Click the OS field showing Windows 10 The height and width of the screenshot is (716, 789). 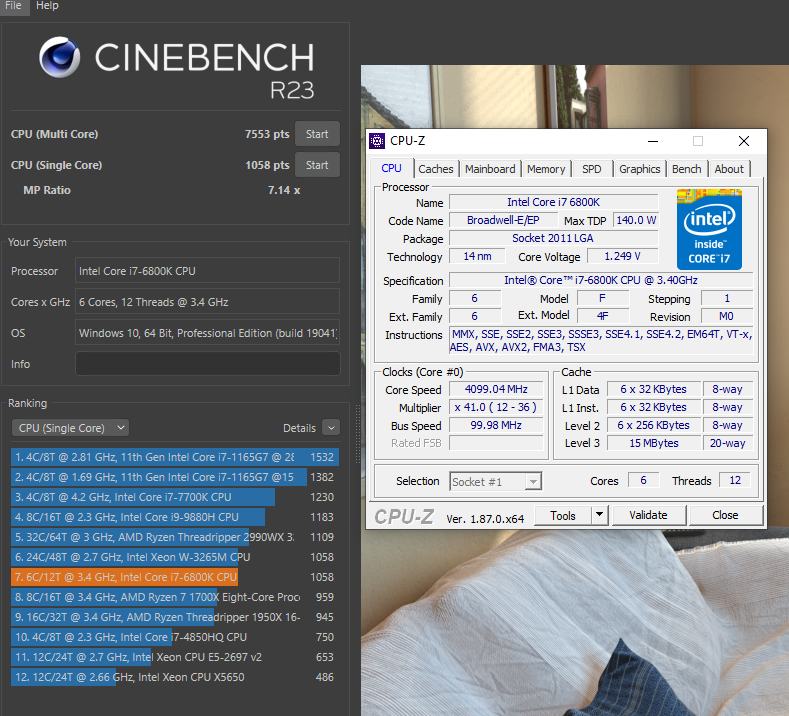[x=207, y=333]
